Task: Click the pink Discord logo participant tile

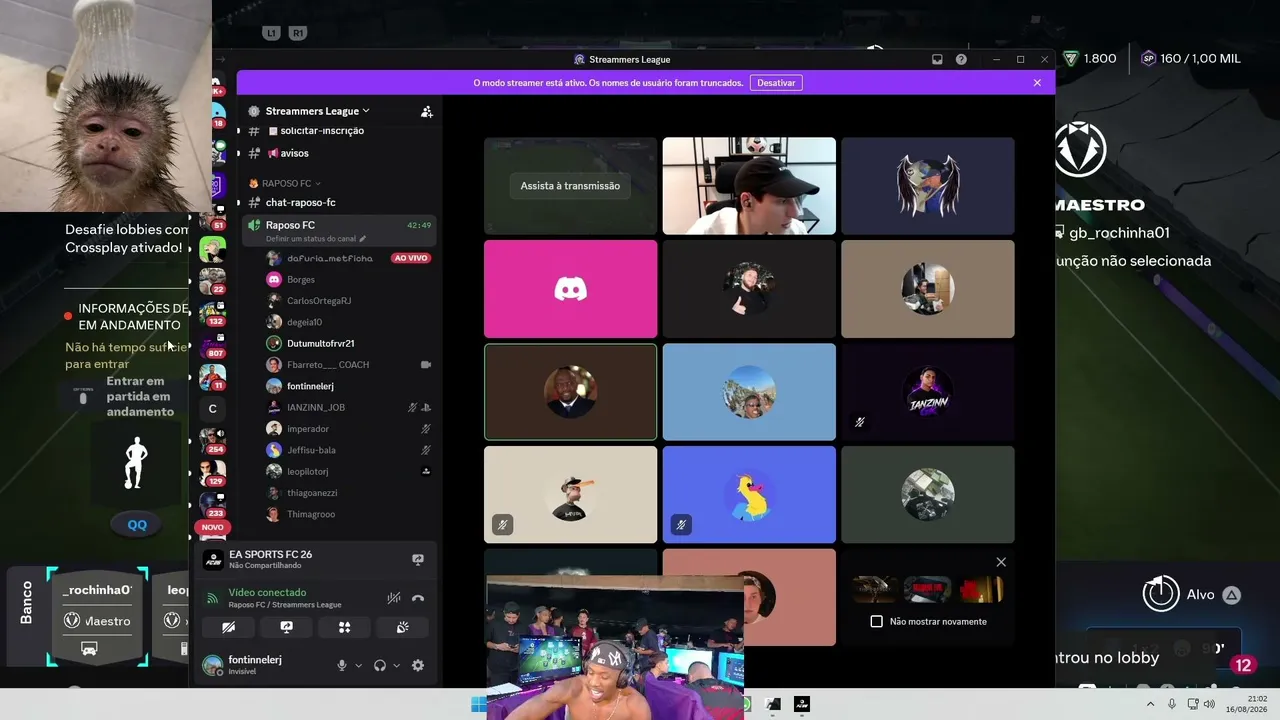Action: pos(571,289)
